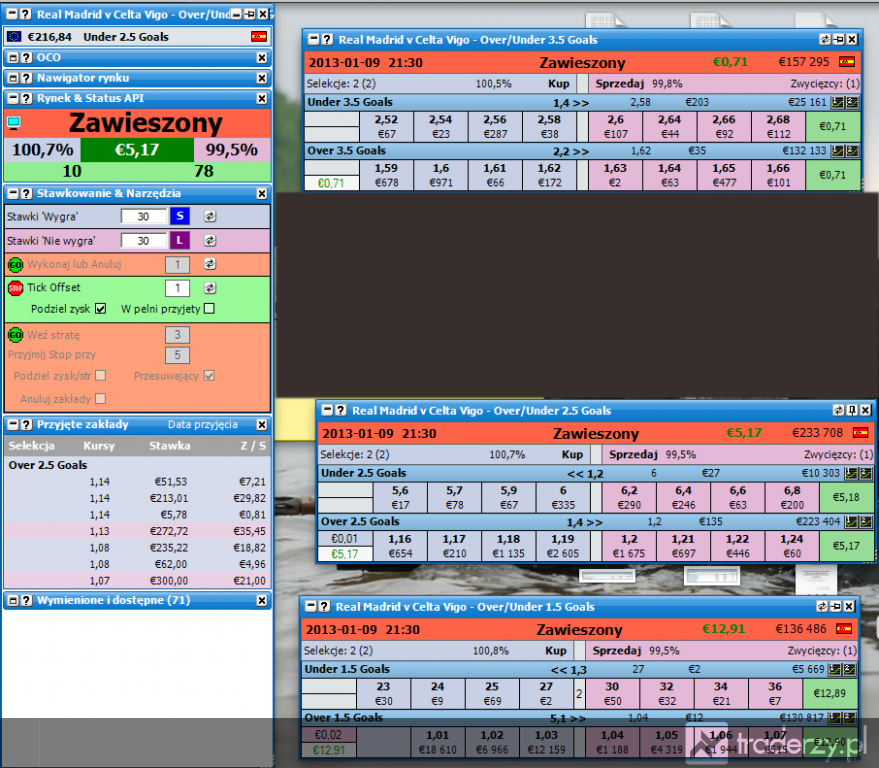Viewport: 879px width, 768px height.
Task: Sort by the Kursy column header
Action: coord(99,446)
